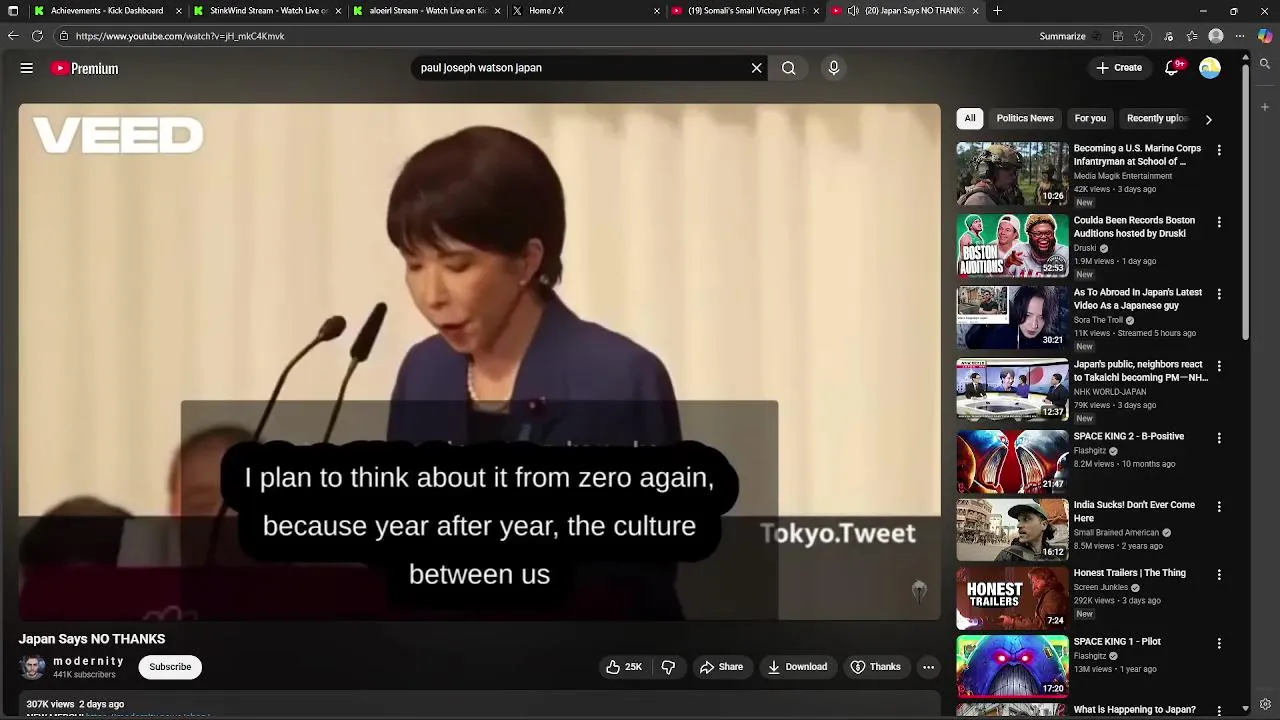The height and width of the screenshot is (720, 1280).
Task: Click Summarize in the address bar
Action: pos(1062,36)
